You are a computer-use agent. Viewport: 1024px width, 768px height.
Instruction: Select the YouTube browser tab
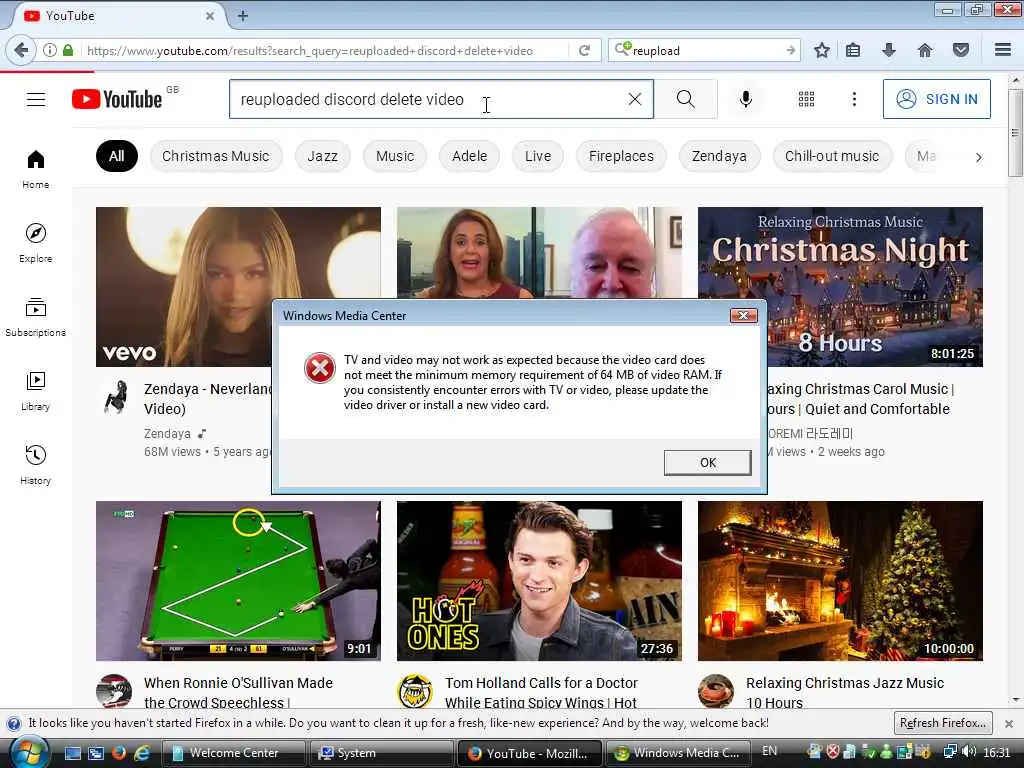click(118, 16)
